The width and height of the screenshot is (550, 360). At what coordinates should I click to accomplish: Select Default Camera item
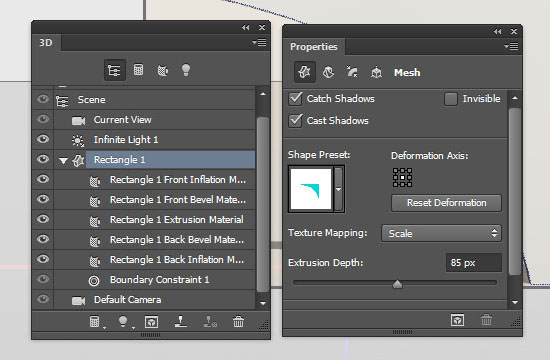tap(155, 300)
